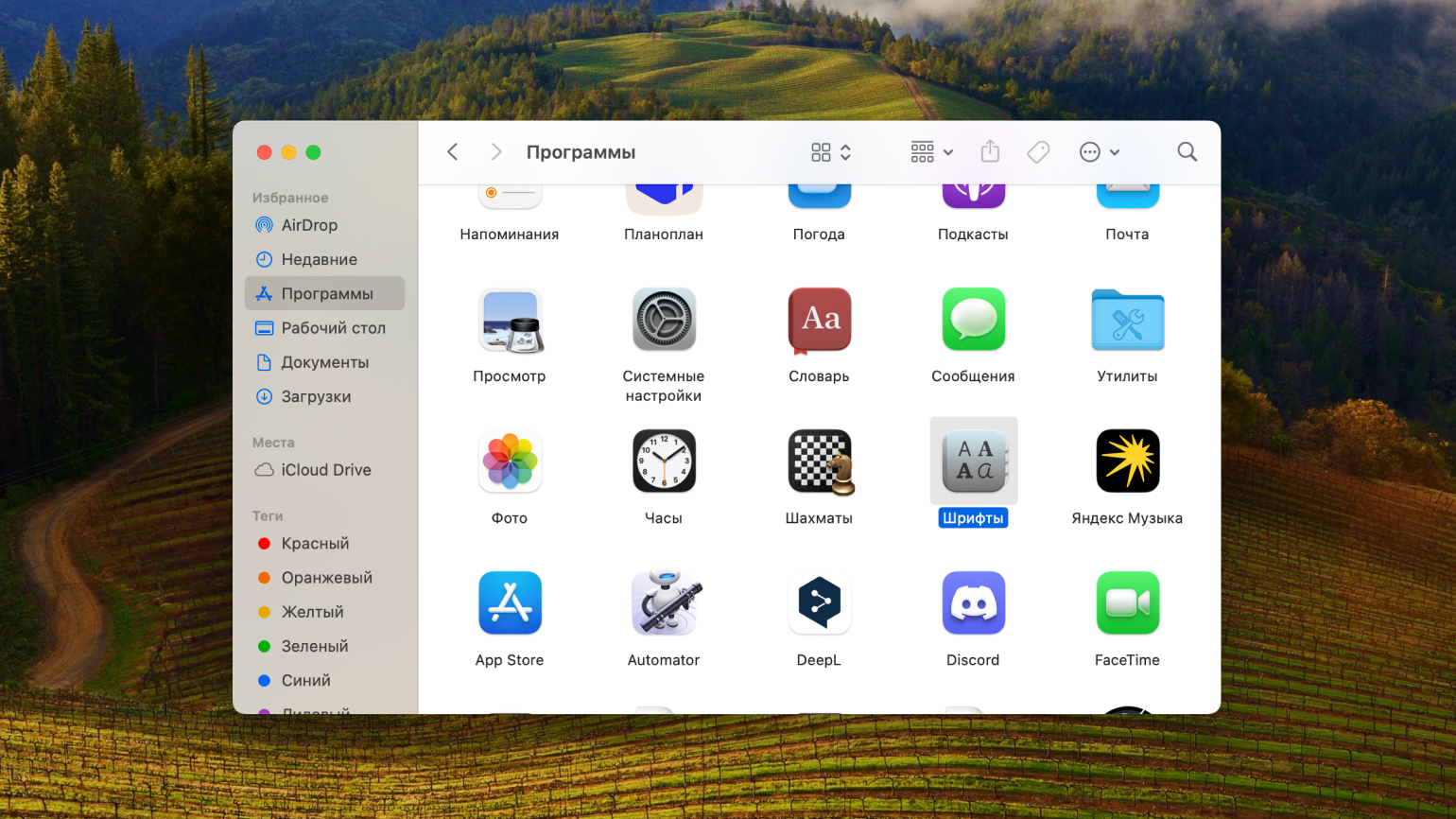
Task: Launch the DeepL application
Action: pyautogui.click(x=819, y=603)
